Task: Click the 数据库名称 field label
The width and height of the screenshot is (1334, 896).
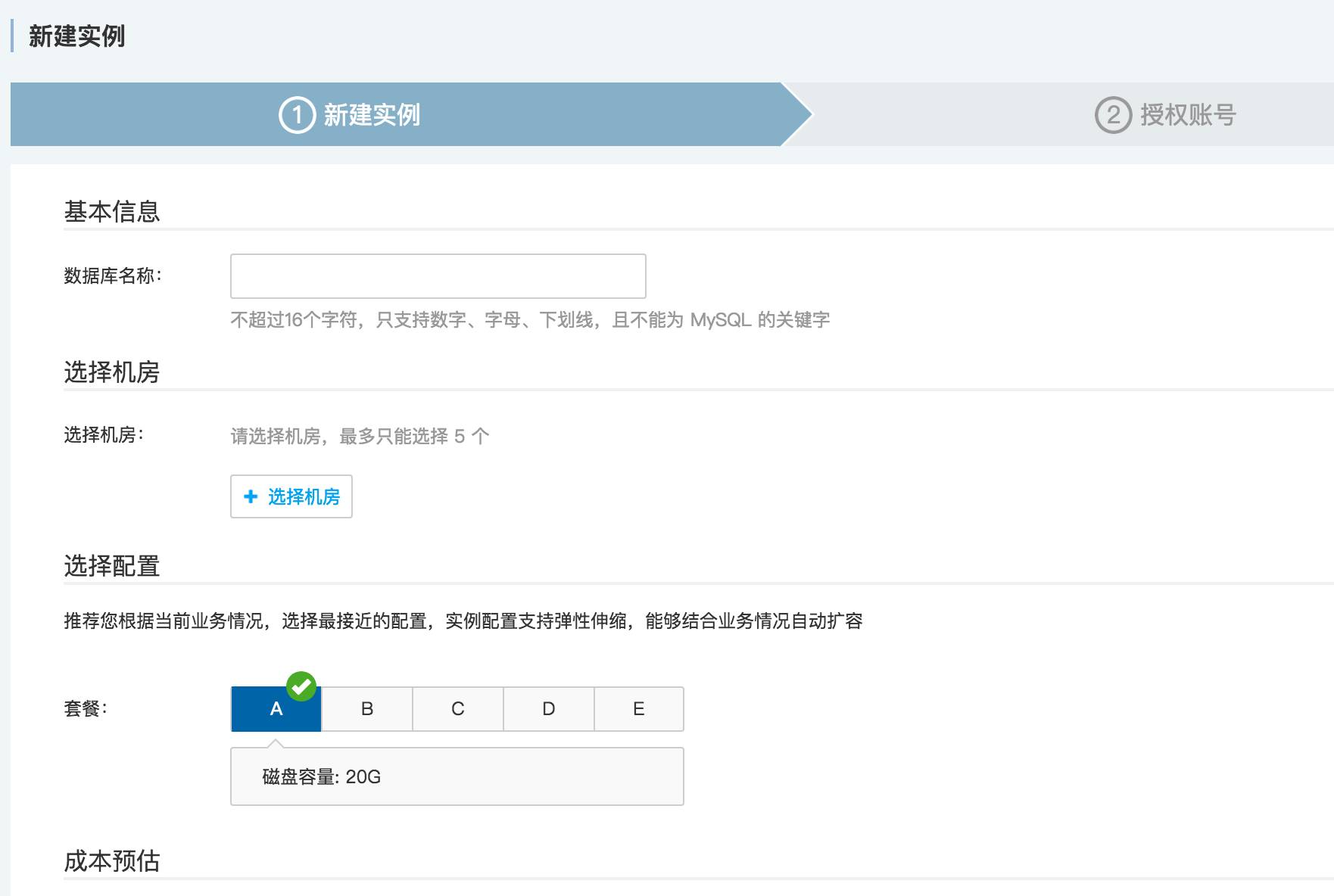Action: 113,275
